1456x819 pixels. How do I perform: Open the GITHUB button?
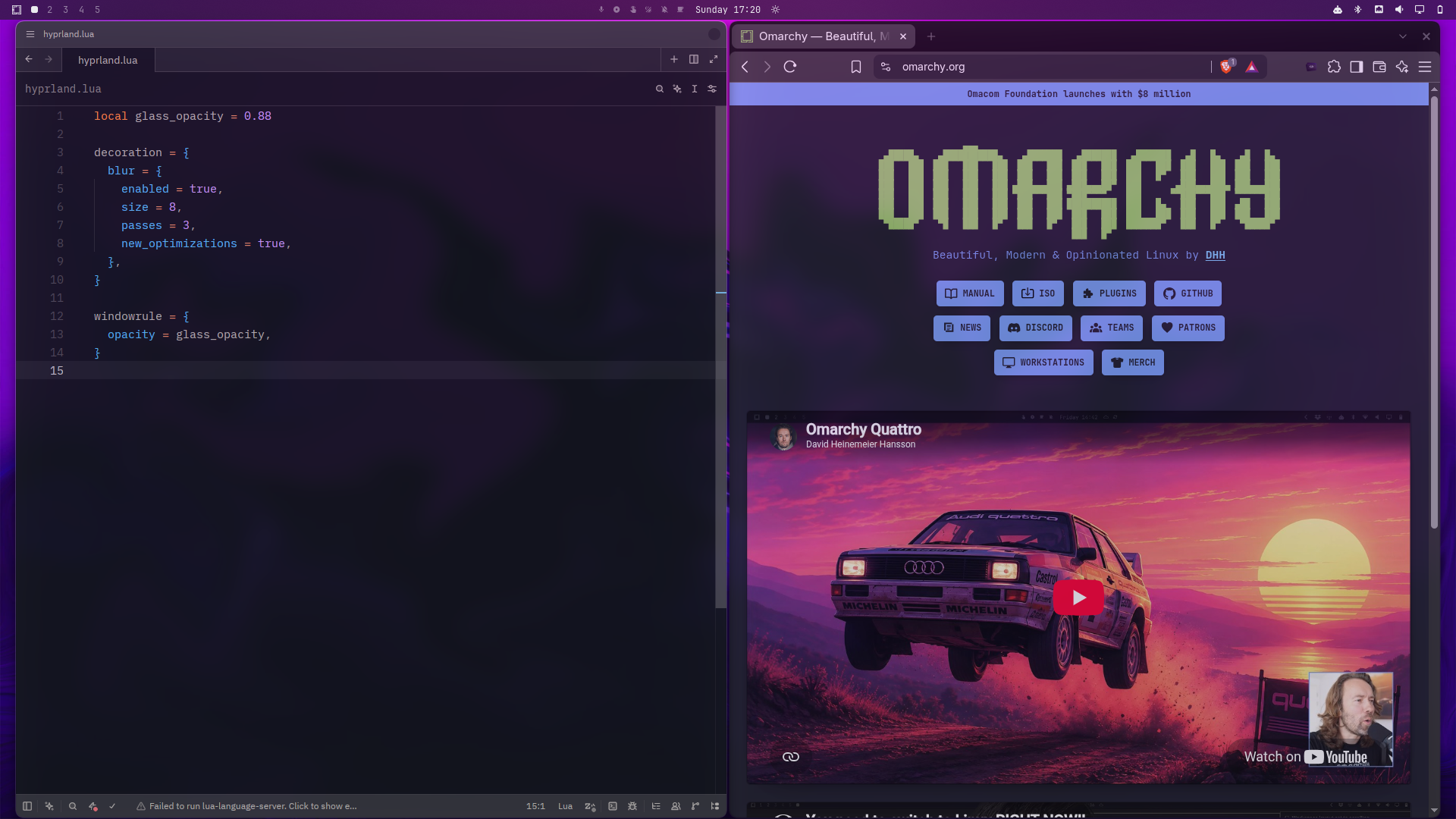pyautogui.click(x=1188, y=293)
